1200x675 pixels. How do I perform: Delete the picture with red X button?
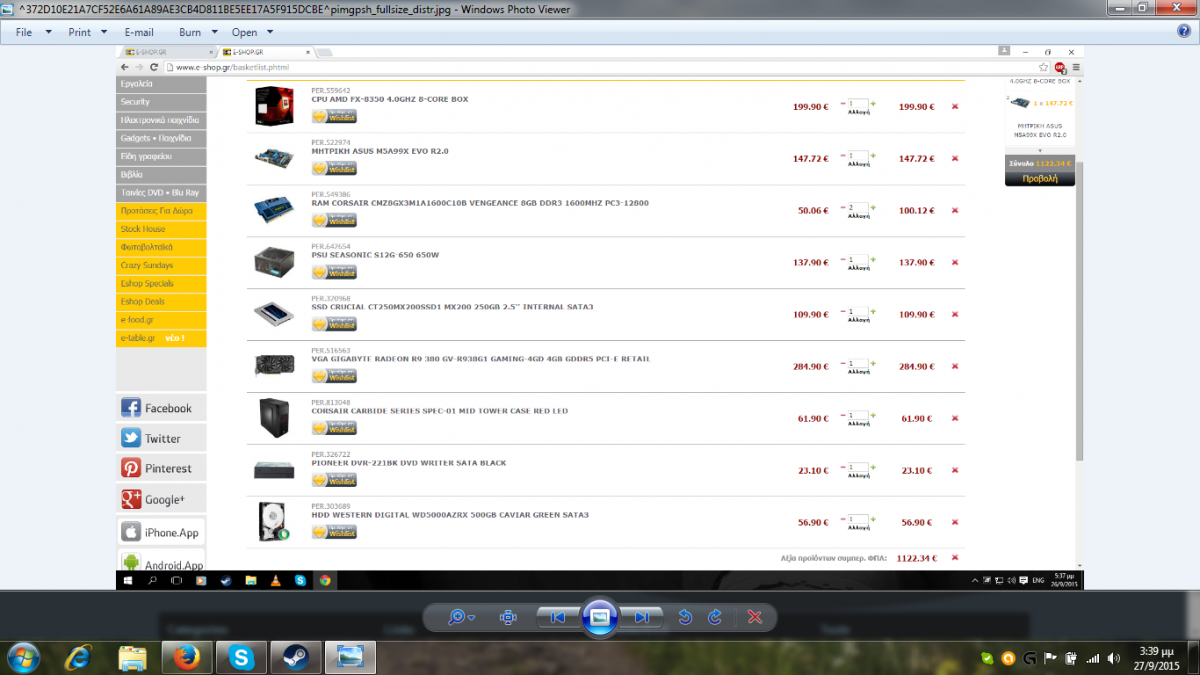click(x=756, y=617)
